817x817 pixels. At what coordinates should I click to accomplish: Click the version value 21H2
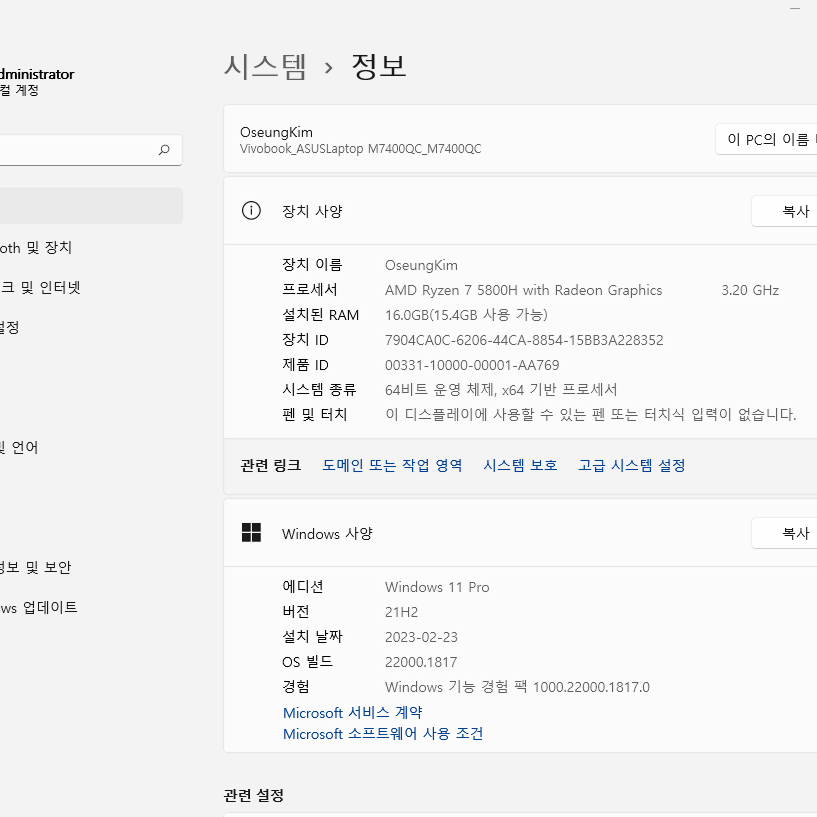coord(401,612)
